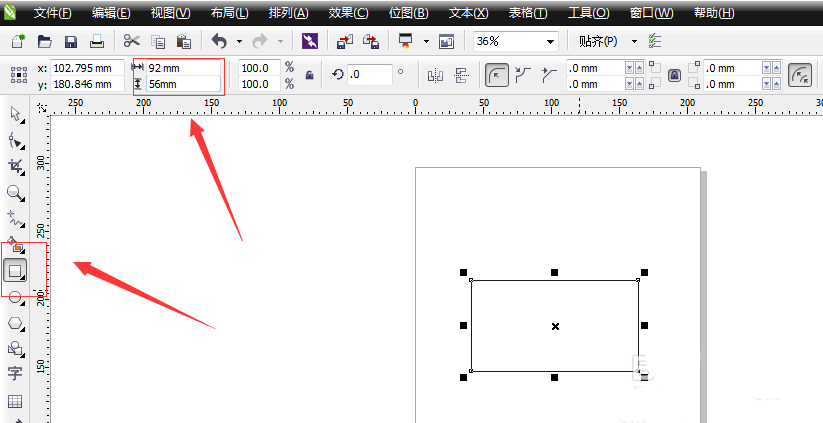This screenshot has height=423, width=823.
Task: Select the Polygon tool
Action: point(16,323)
